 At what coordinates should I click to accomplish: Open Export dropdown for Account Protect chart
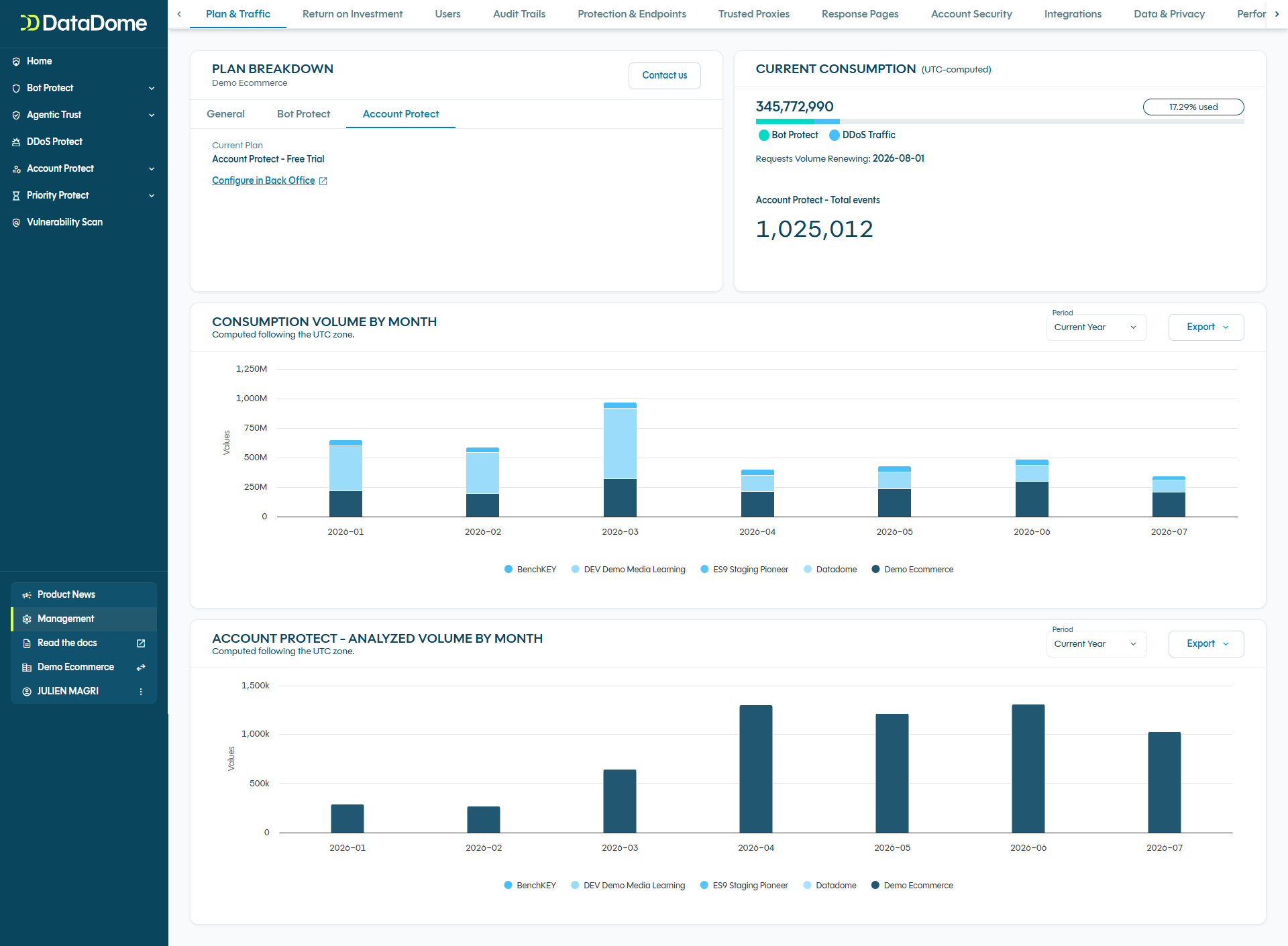click(1205, 644)
